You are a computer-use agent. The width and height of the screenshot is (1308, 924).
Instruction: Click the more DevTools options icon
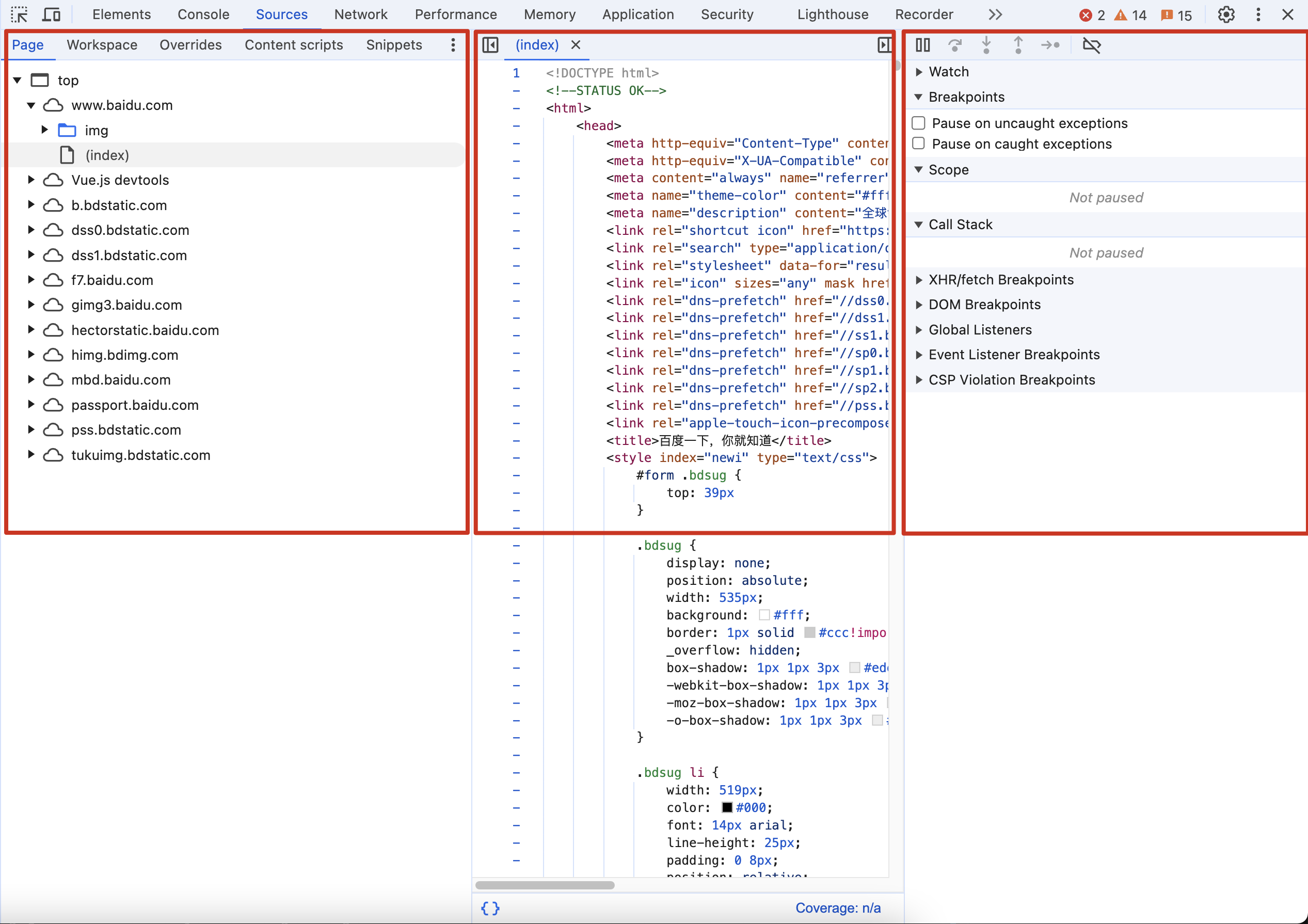pos(1258,14)
